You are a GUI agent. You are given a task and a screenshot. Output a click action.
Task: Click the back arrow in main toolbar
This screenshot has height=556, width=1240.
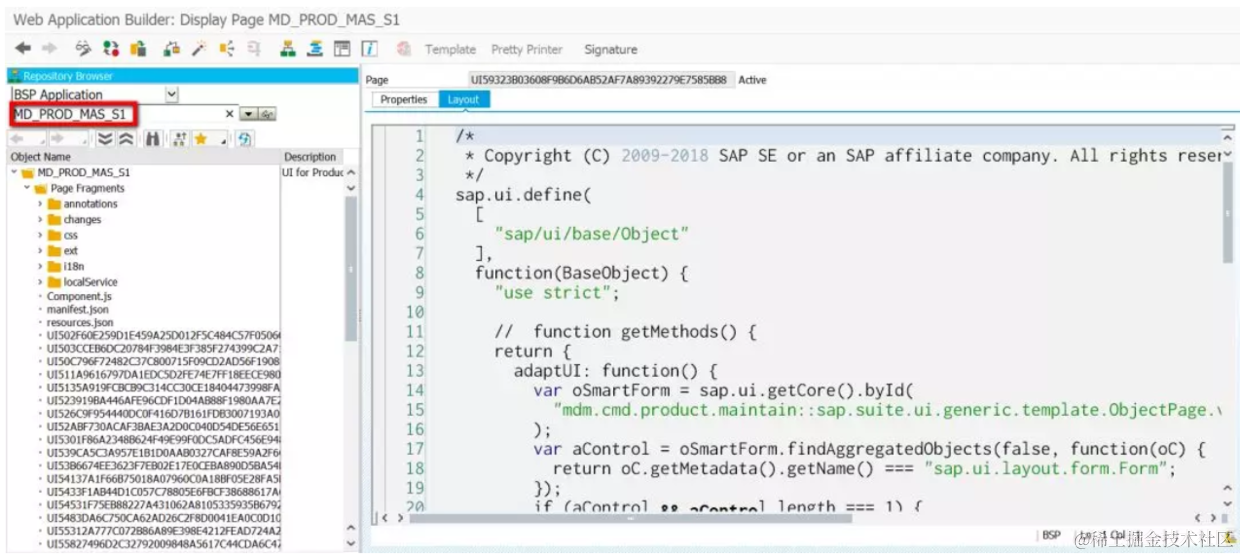point(23,48)
